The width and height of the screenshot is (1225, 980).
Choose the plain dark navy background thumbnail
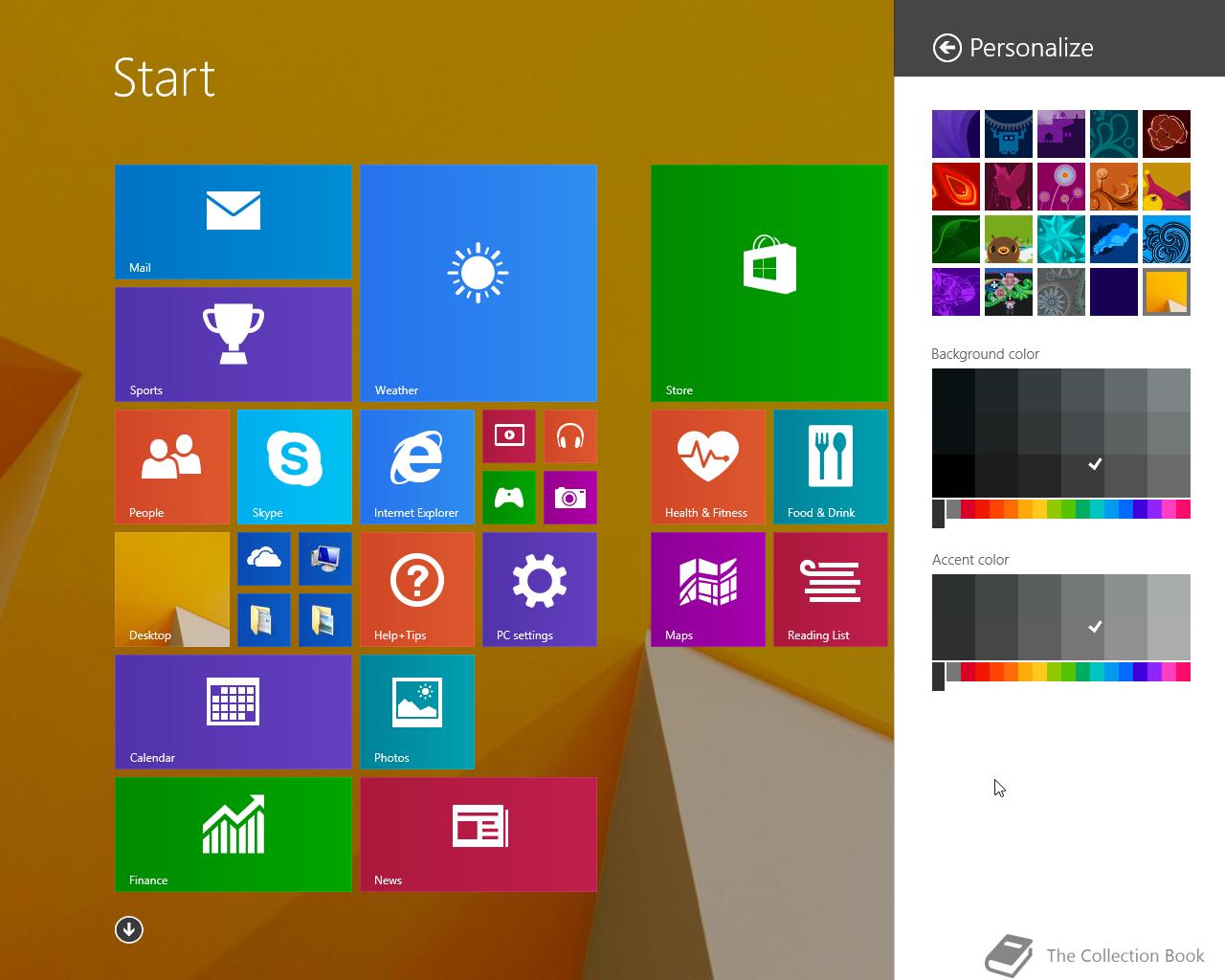click(1114, 292)
